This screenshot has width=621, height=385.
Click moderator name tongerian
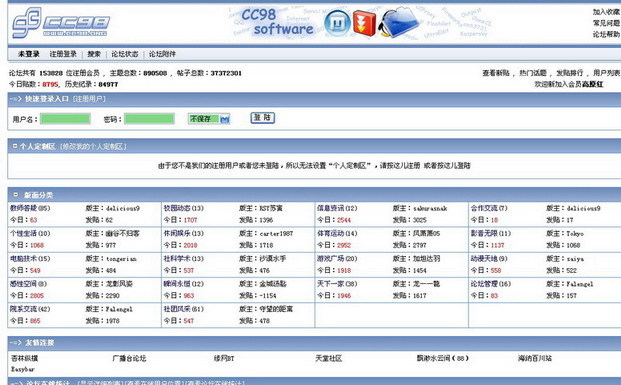tap(121, 259)
